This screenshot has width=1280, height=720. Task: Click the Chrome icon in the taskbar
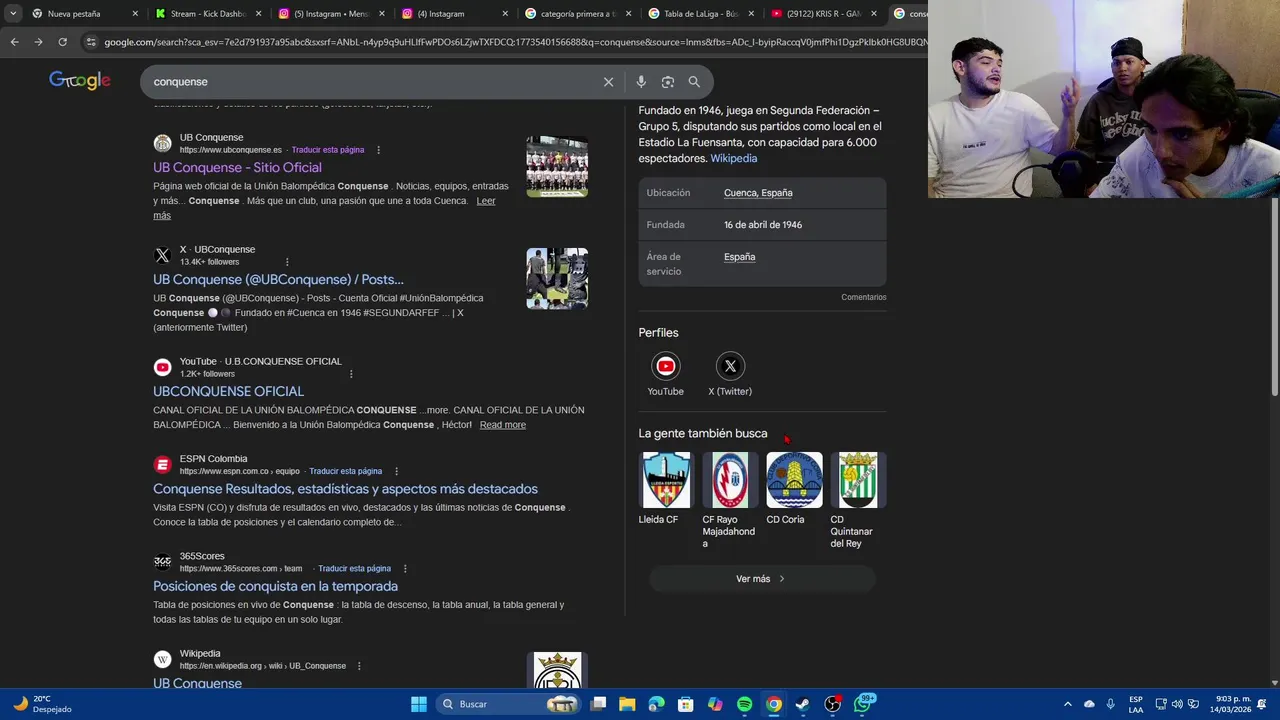point(773,704)
